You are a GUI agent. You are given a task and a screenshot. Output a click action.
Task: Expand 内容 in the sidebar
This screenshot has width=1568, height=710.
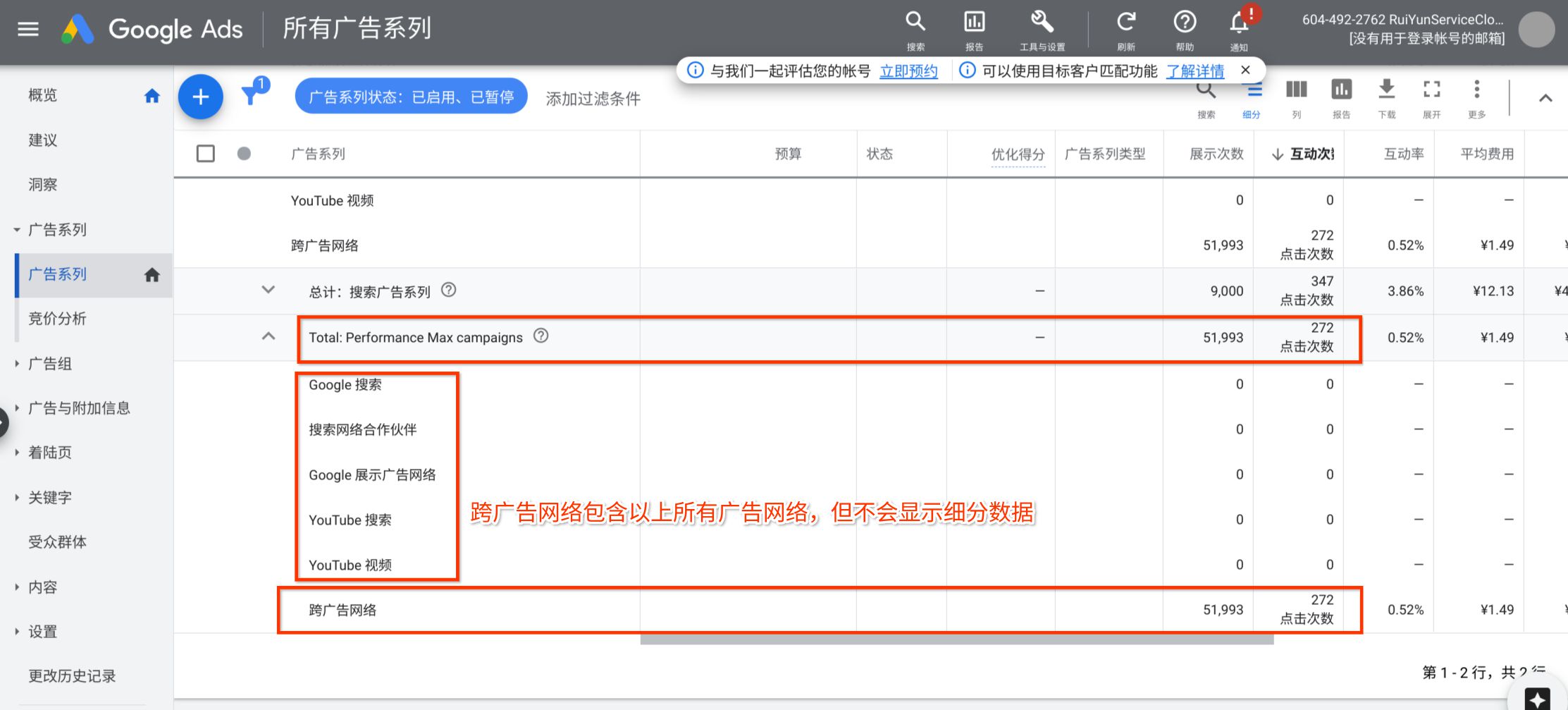point(17,587)
